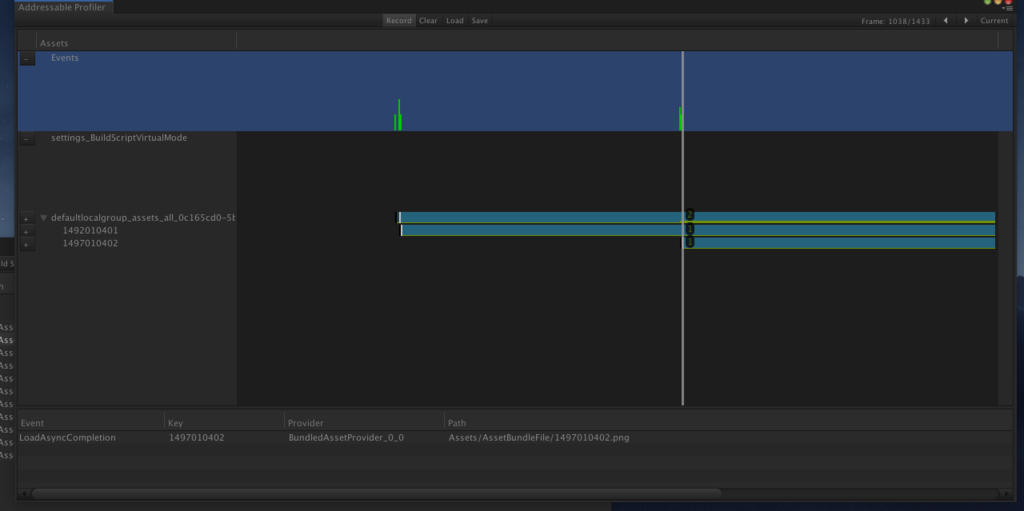Clear the recorded profiler data
Screen dimensions: 1024x511
pos(428,21)
